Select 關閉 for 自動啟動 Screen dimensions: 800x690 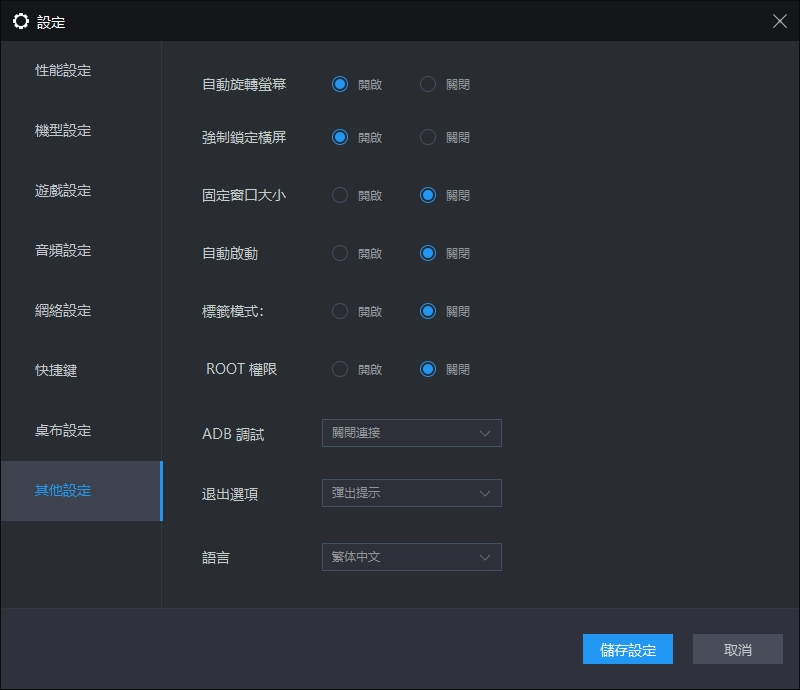[428, 253]
